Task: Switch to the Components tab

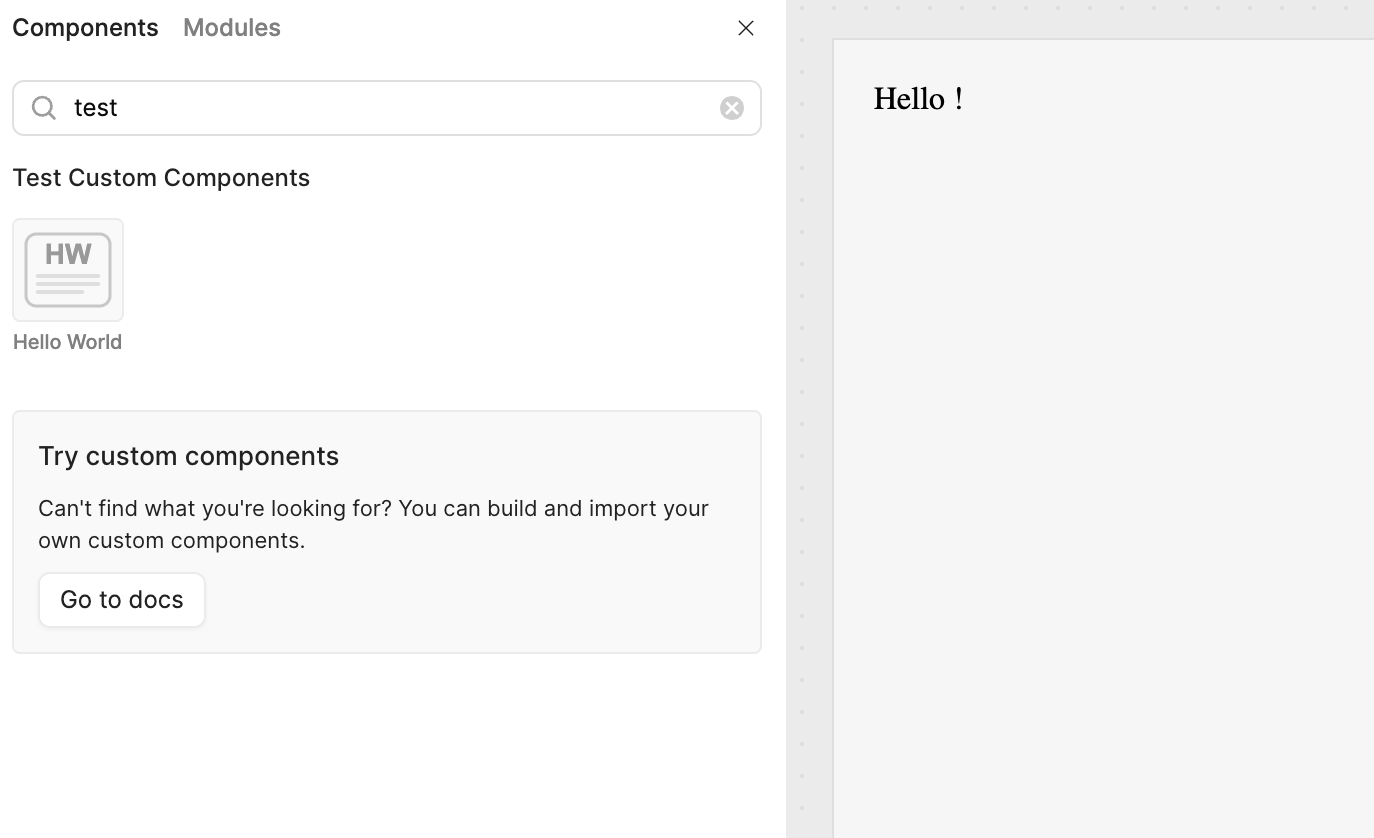Action: pyautogui.click(x=85, y=28)
